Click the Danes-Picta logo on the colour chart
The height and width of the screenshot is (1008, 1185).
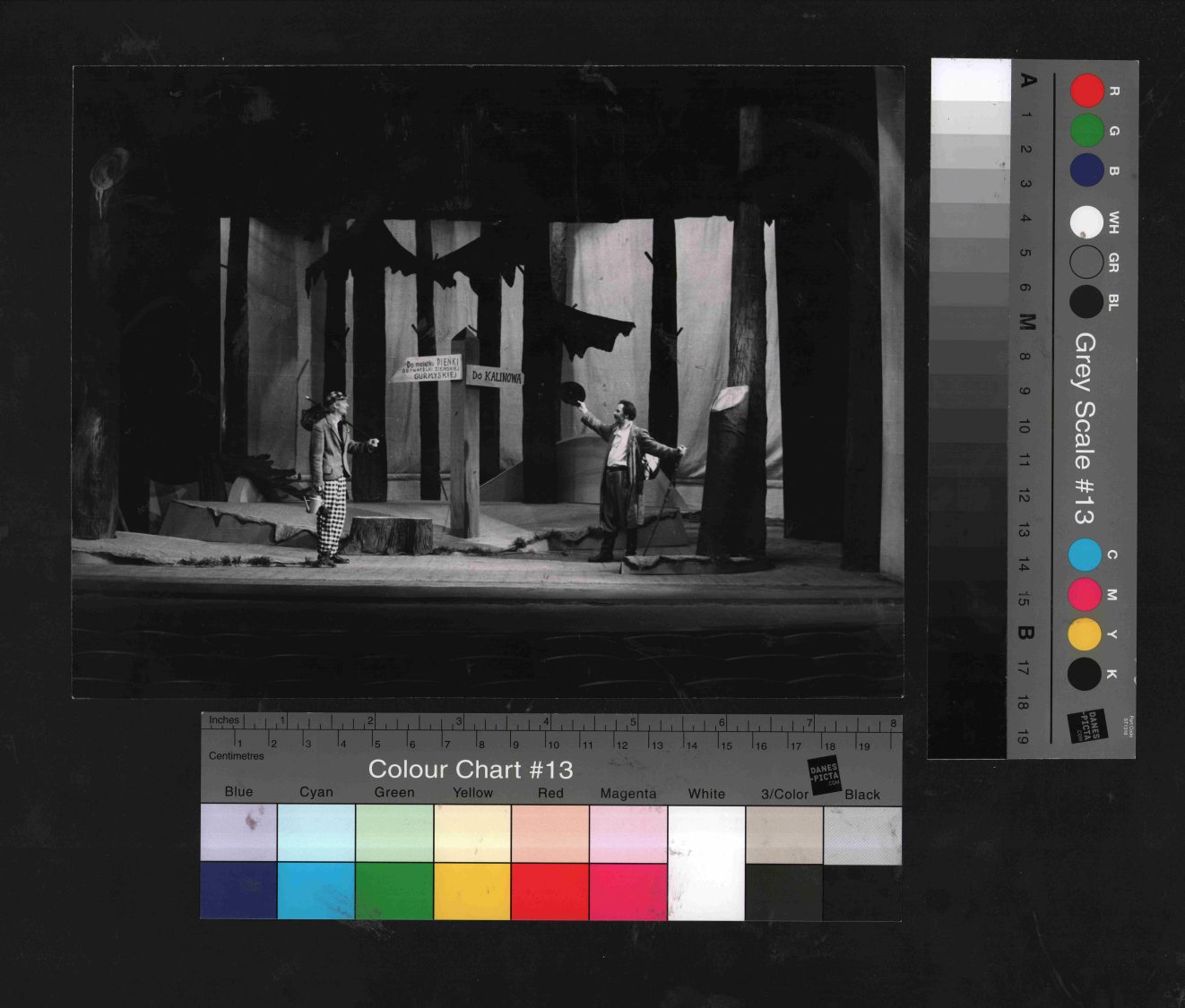click(x=825, y=775)
